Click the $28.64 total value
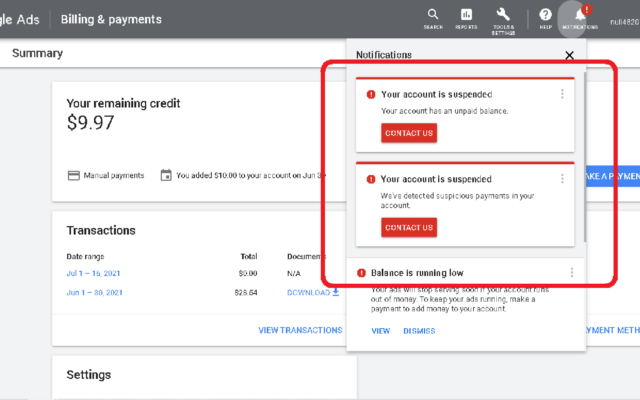The width and height of the screenshot is (640, 400). (246, 293)
